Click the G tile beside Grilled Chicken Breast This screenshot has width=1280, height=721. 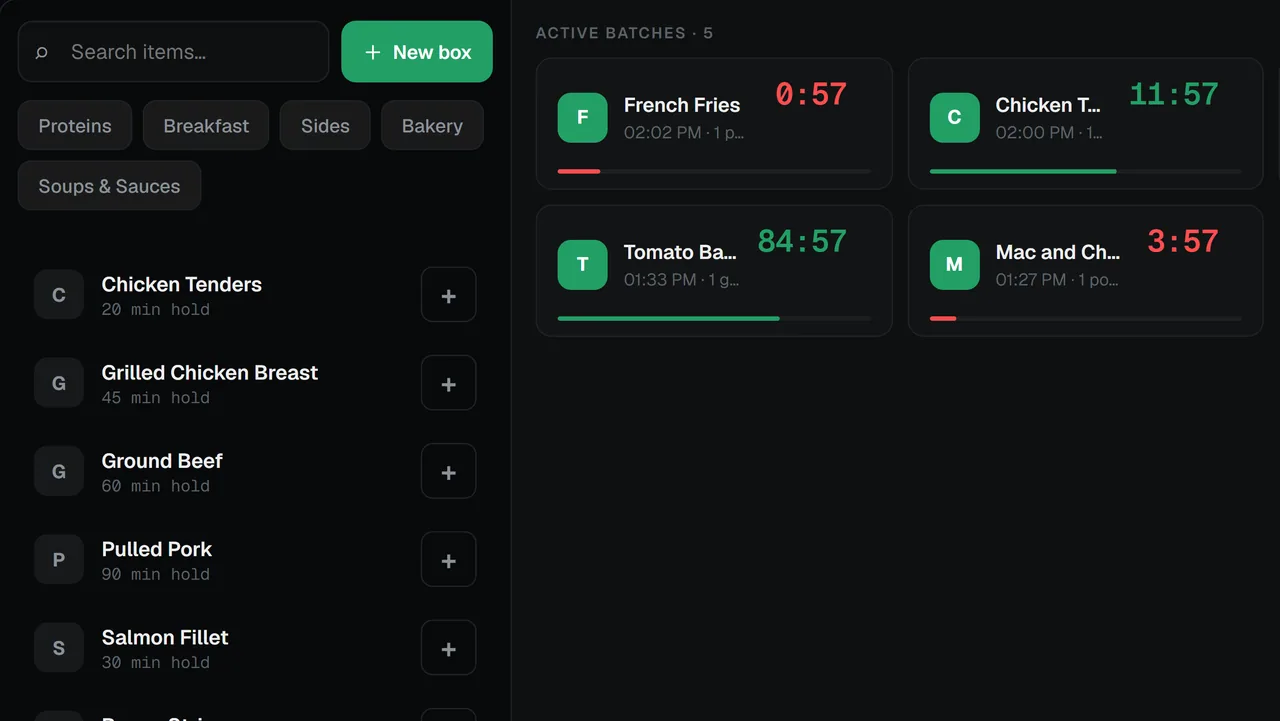coord(59,383)
